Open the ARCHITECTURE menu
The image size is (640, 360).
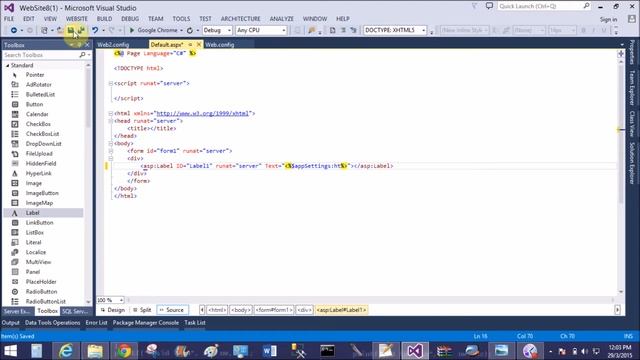(240, 19)
